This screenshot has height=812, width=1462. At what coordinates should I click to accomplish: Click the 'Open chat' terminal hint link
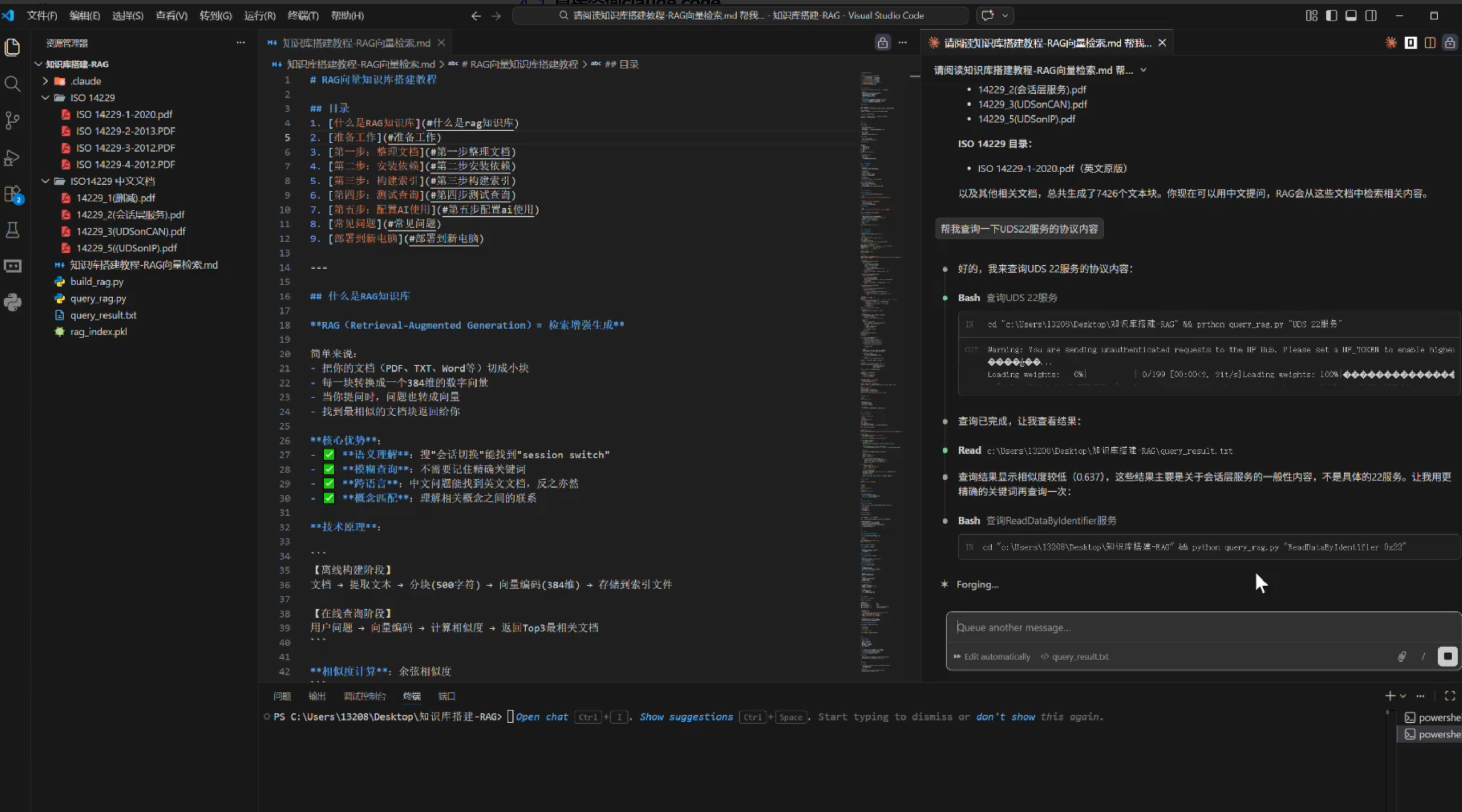tap(541, 717)
